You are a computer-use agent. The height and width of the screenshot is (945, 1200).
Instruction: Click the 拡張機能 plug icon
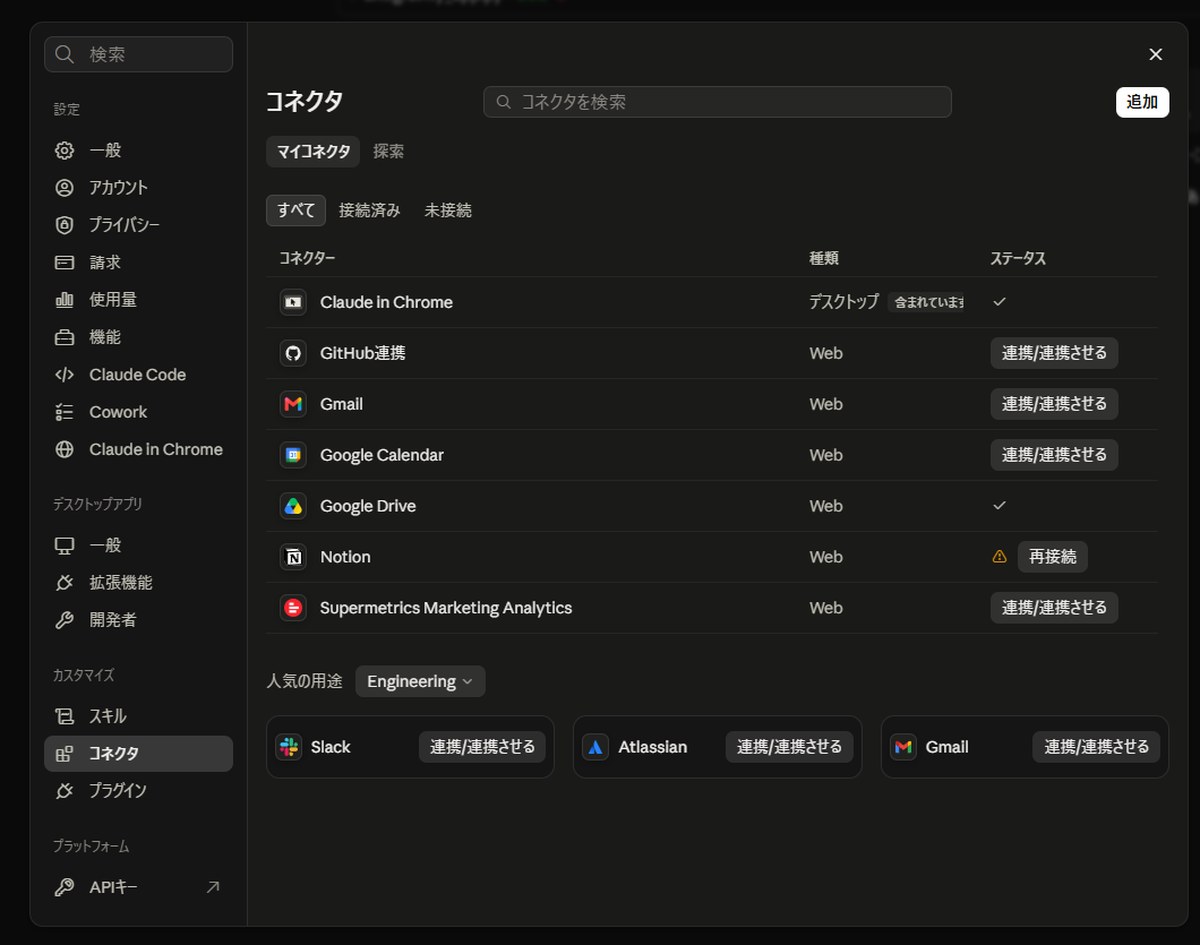pyautogui.click(x=65, y=582)
